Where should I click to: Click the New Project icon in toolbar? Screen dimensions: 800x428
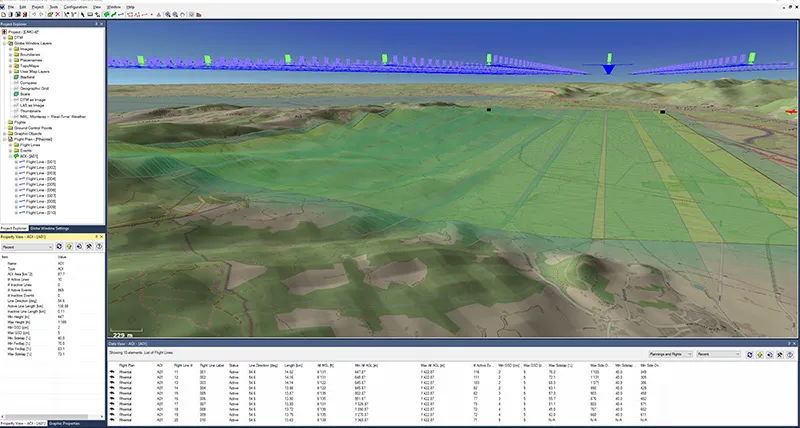tap(4, 14)
